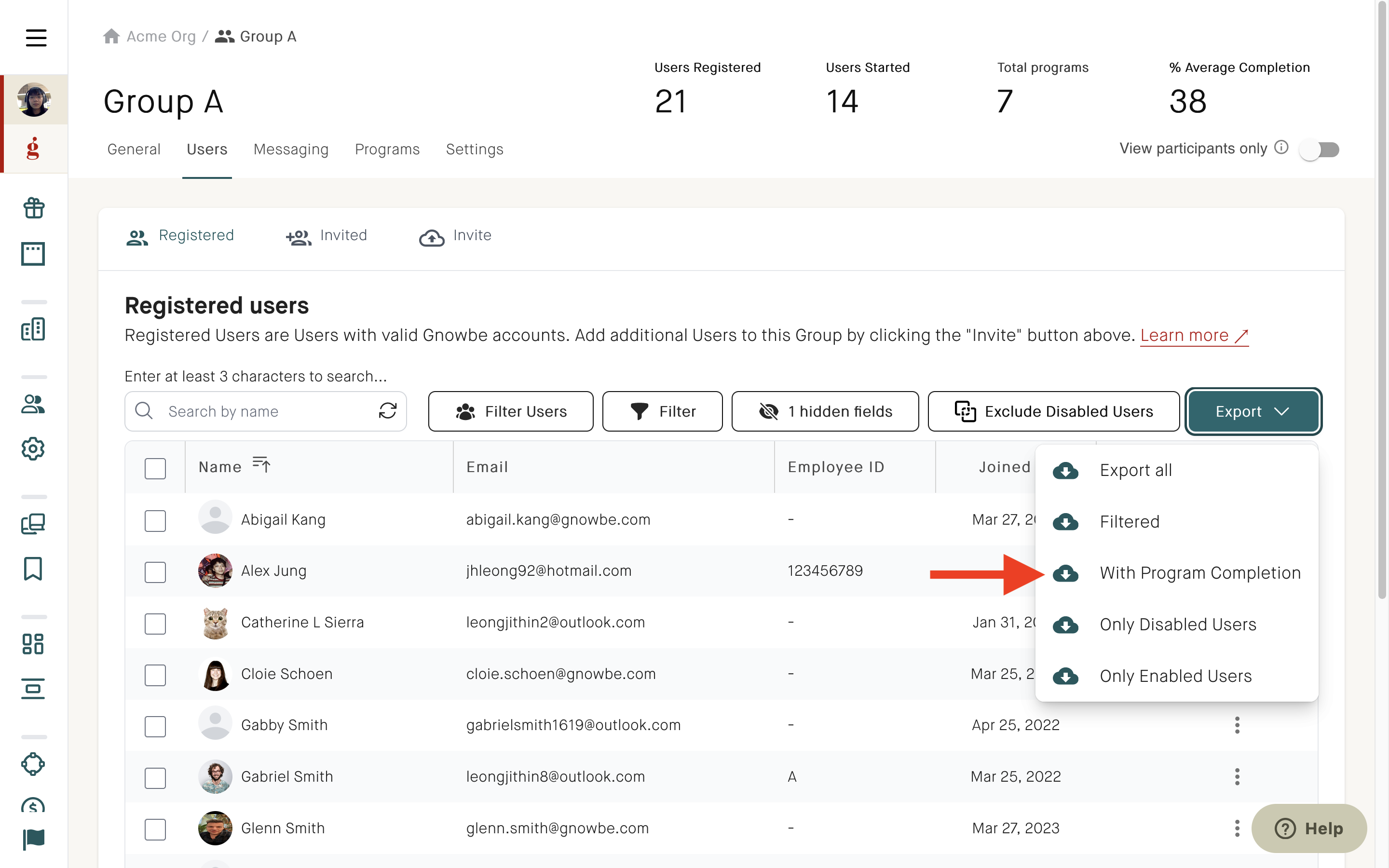1389x868 pixels.
Task: Click the gift icon in sidebar
Action: (x=34, y=208)
